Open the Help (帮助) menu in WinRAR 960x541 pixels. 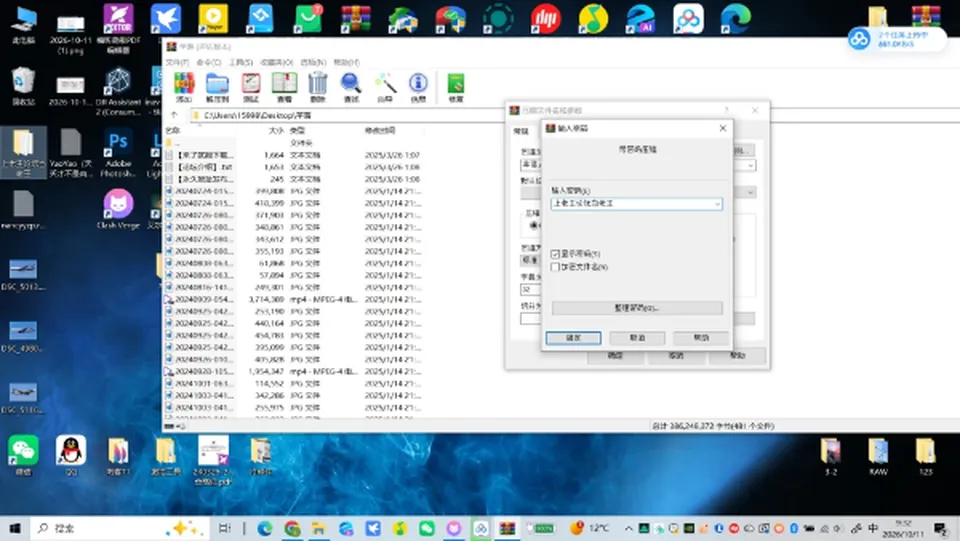point(347,62)
